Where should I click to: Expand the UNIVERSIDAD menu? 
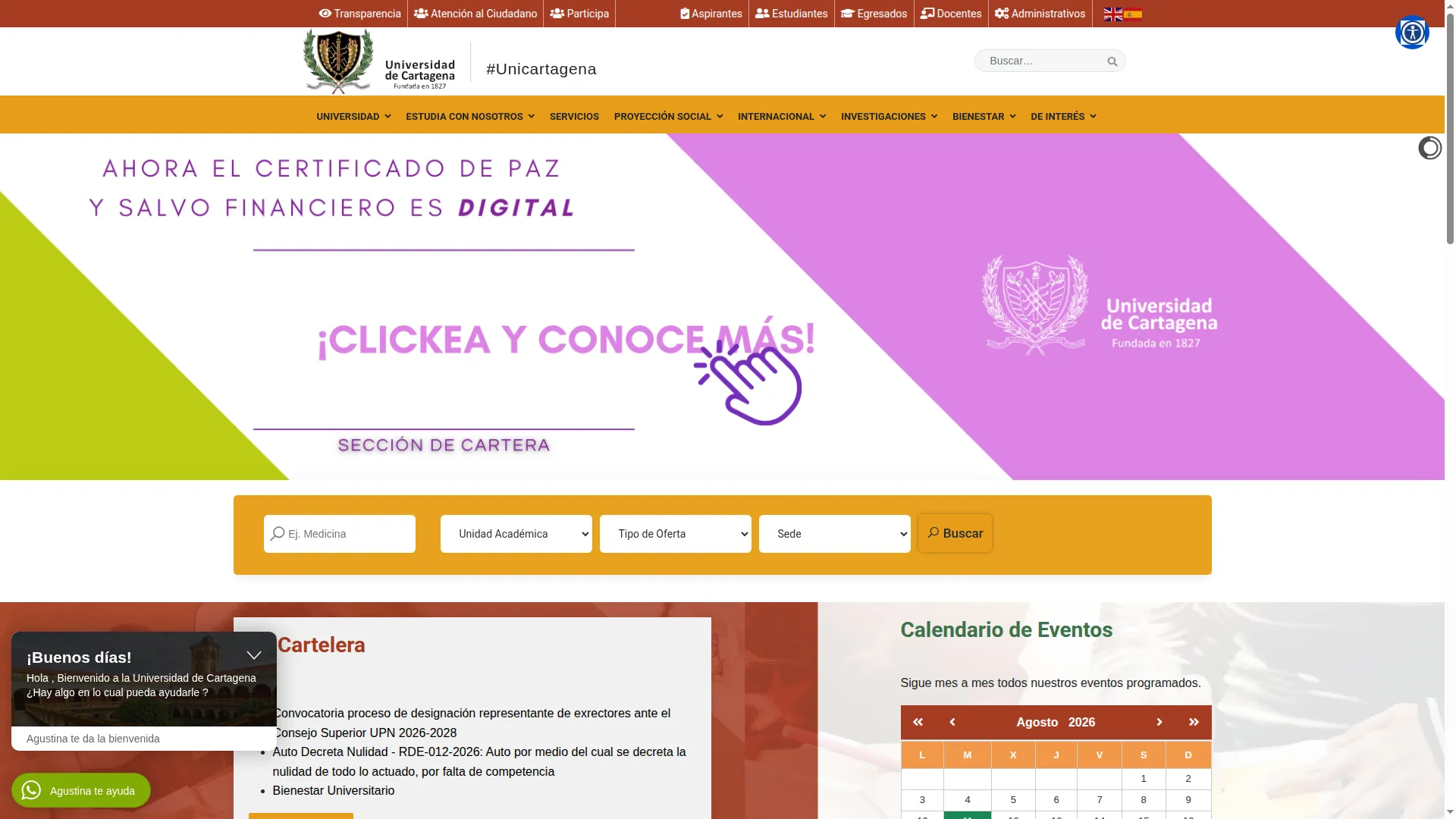(x=353, y=117)
